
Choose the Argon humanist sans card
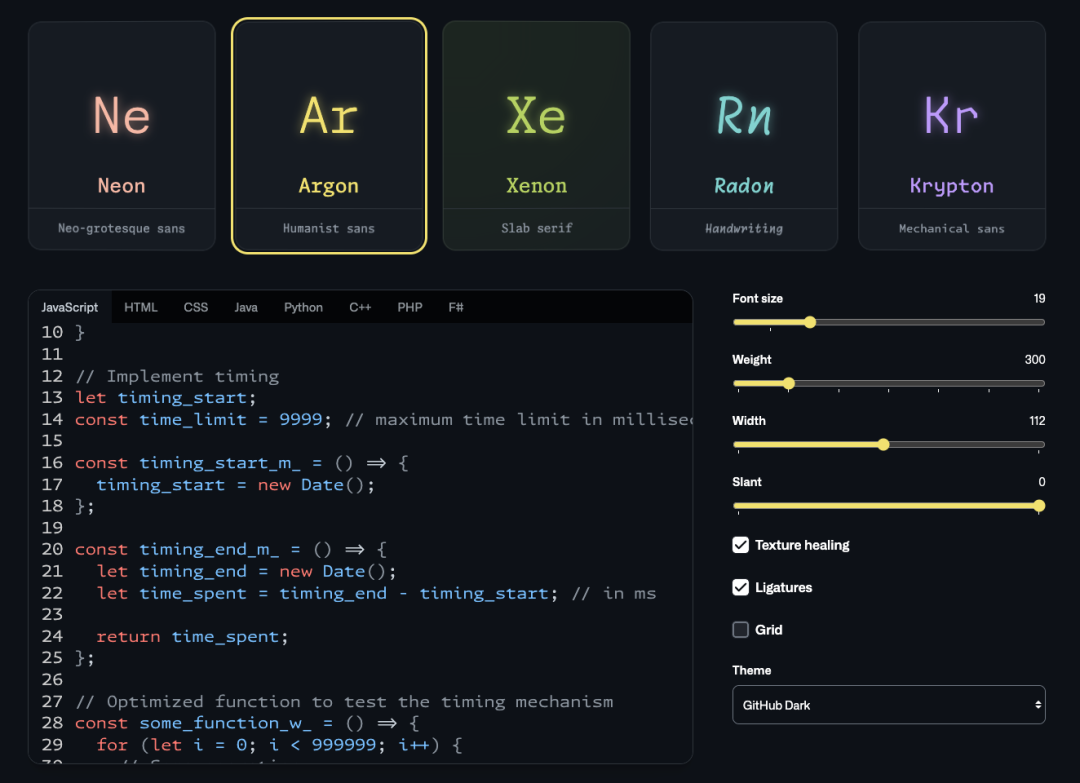(x=329, y=136)
